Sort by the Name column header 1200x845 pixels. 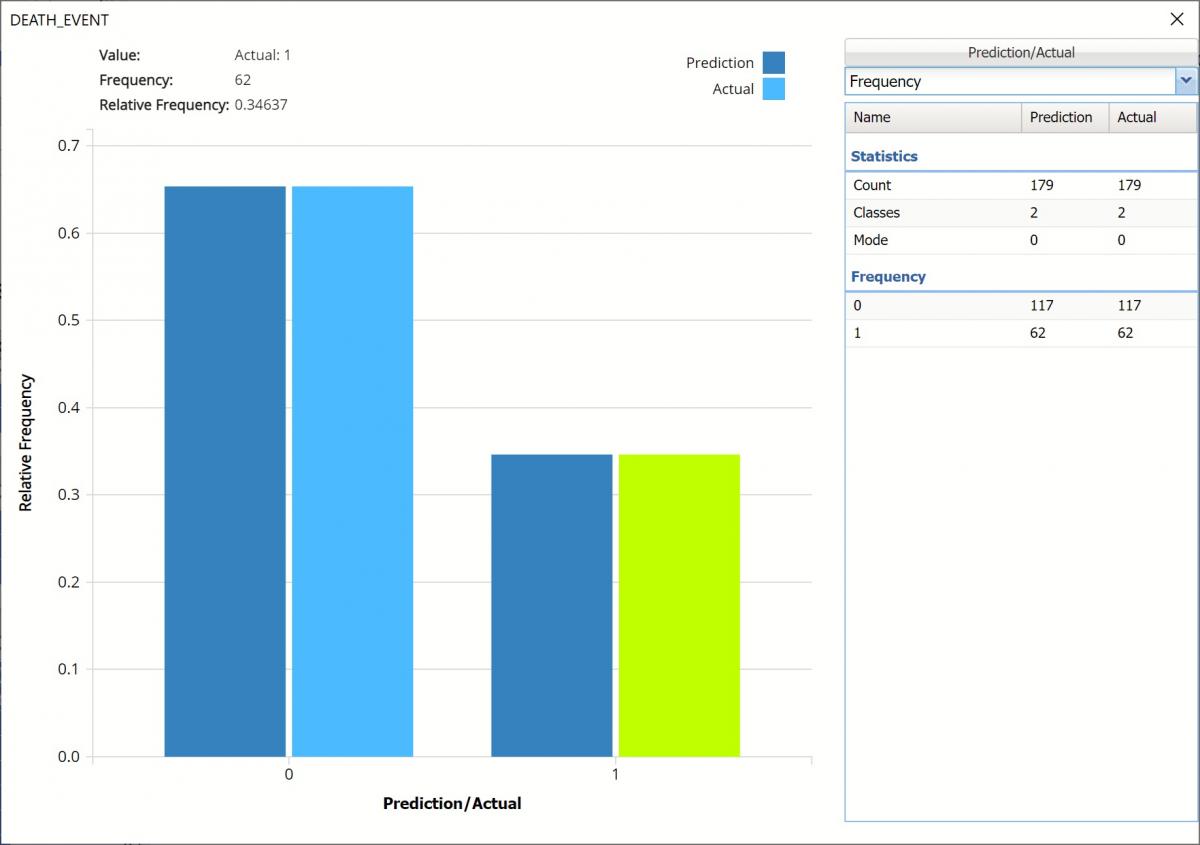pyautogui.click(x=932, y=117)
